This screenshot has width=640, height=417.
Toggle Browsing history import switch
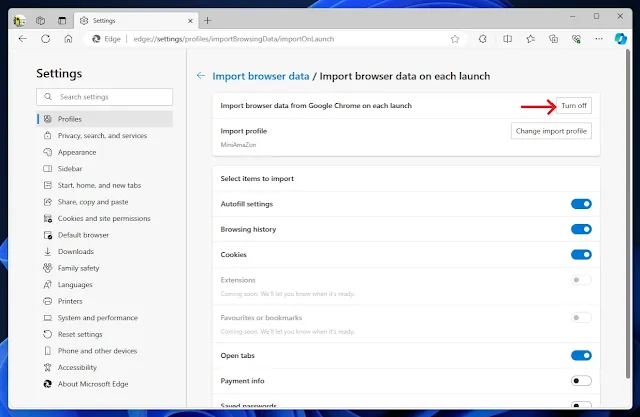pos(581,229)
